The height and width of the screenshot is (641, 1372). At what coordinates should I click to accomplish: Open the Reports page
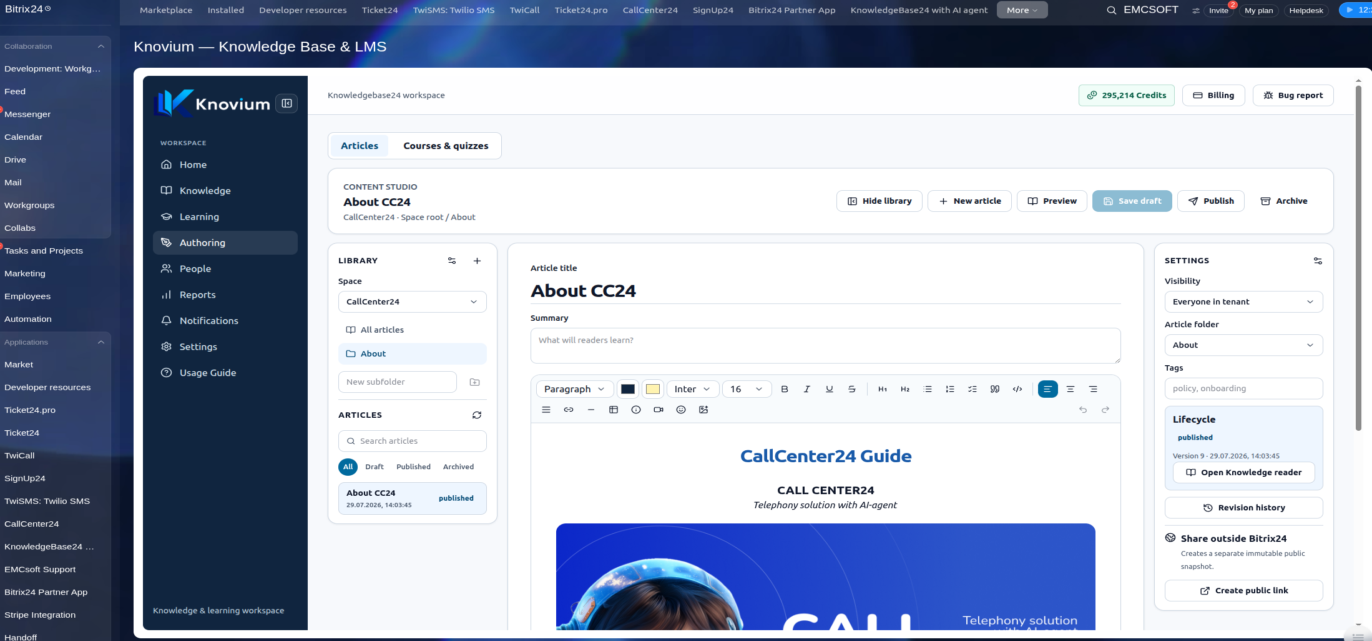[x=225, y=295]
